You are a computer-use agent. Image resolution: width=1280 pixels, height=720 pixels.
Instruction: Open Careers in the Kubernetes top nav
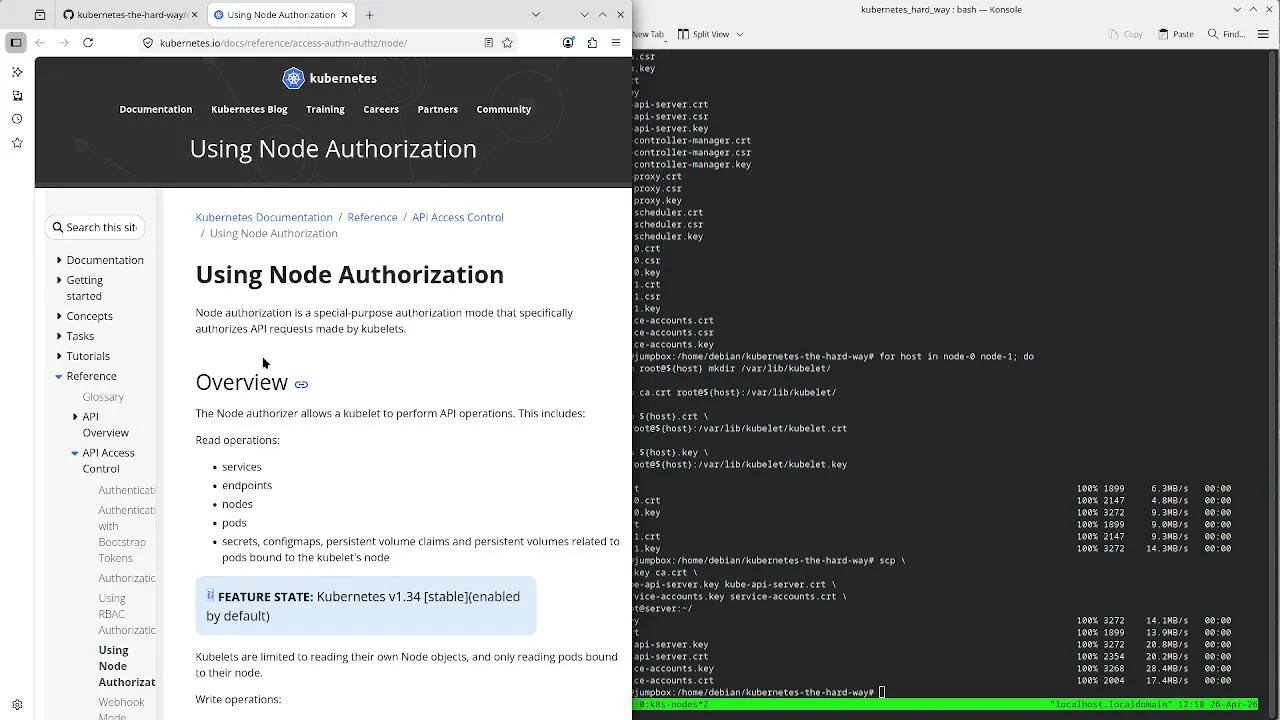(x=381, y=109)
